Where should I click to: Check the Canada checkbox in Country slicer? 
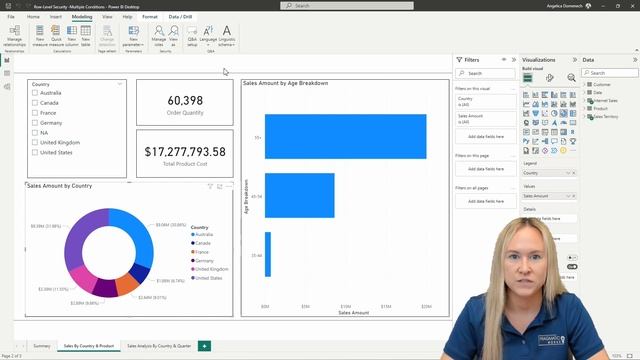tap(35, 103)
